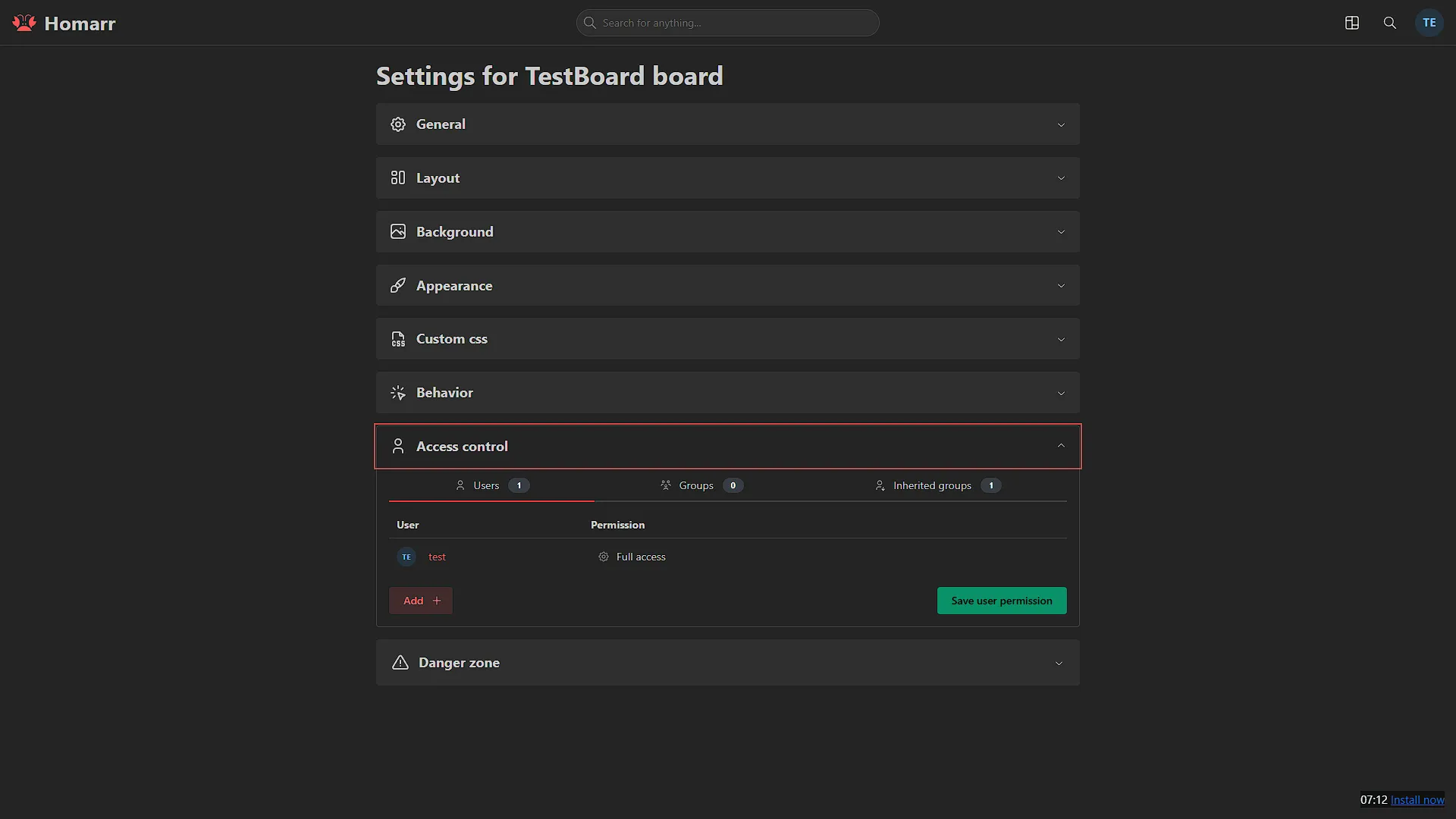Viewport: 1456px width, 819px height.
Task: Open the TE user avatar menu
Action: click(x=1429, y=23)
